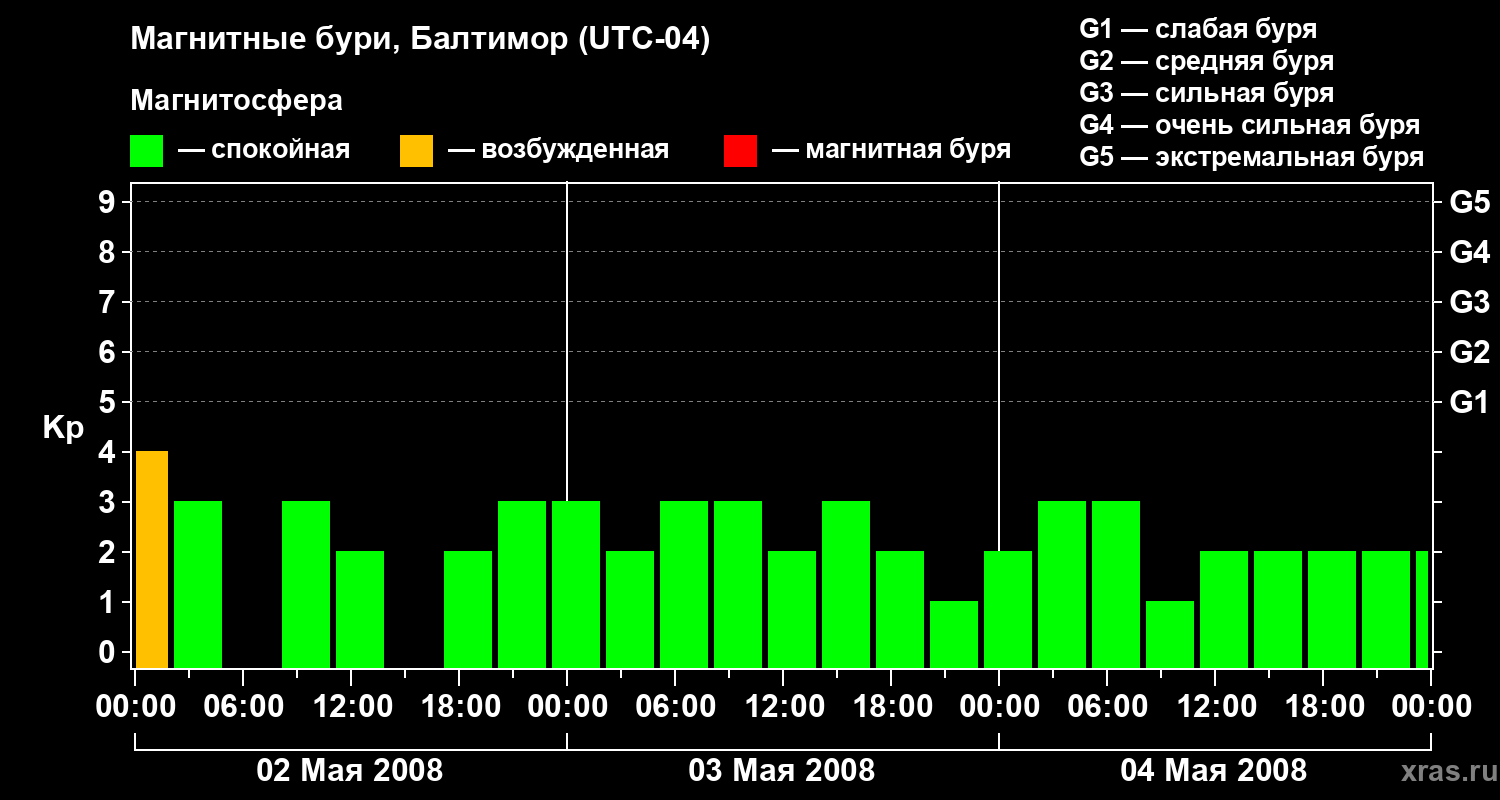This screenshot has height=800, width=1500.
Task: Click the G4 label on the right axis
Action: [x=1469, y=252]
